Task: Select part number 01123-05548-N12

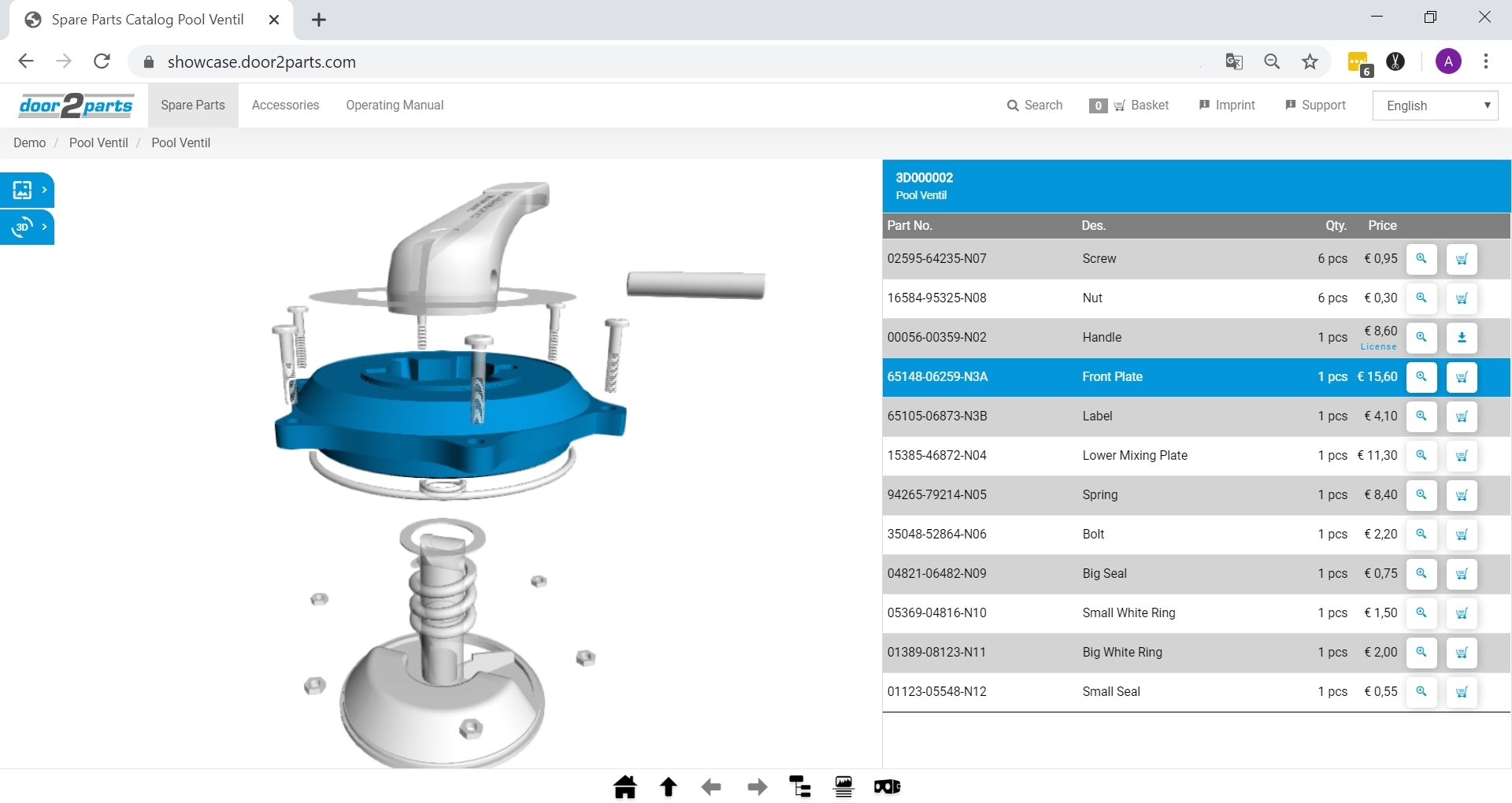Action: coord(937,691)
